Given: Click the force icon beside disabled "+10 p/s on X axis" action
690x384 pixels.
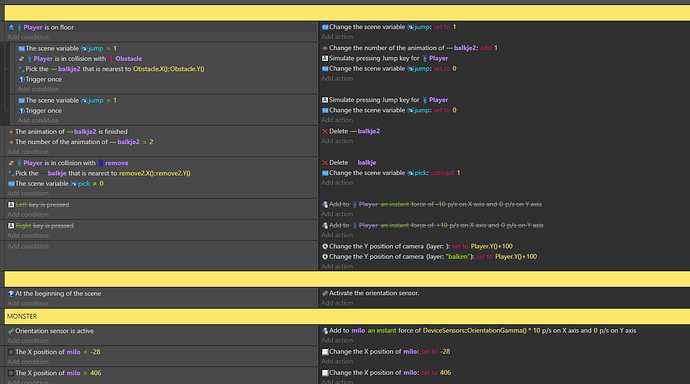Looking at the screenshot, I should 325,226.
